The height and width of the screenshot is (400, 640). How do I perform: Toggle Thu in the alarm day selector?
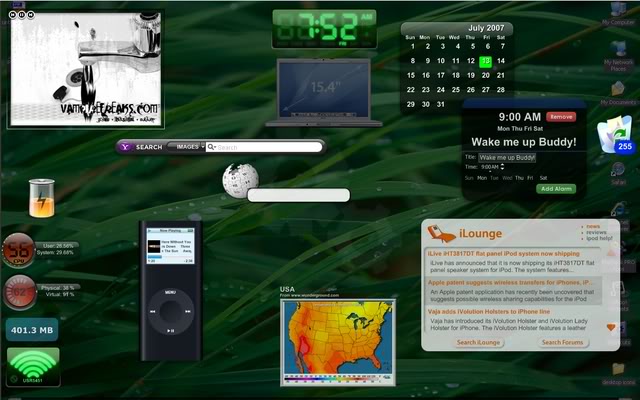(519, 178)
